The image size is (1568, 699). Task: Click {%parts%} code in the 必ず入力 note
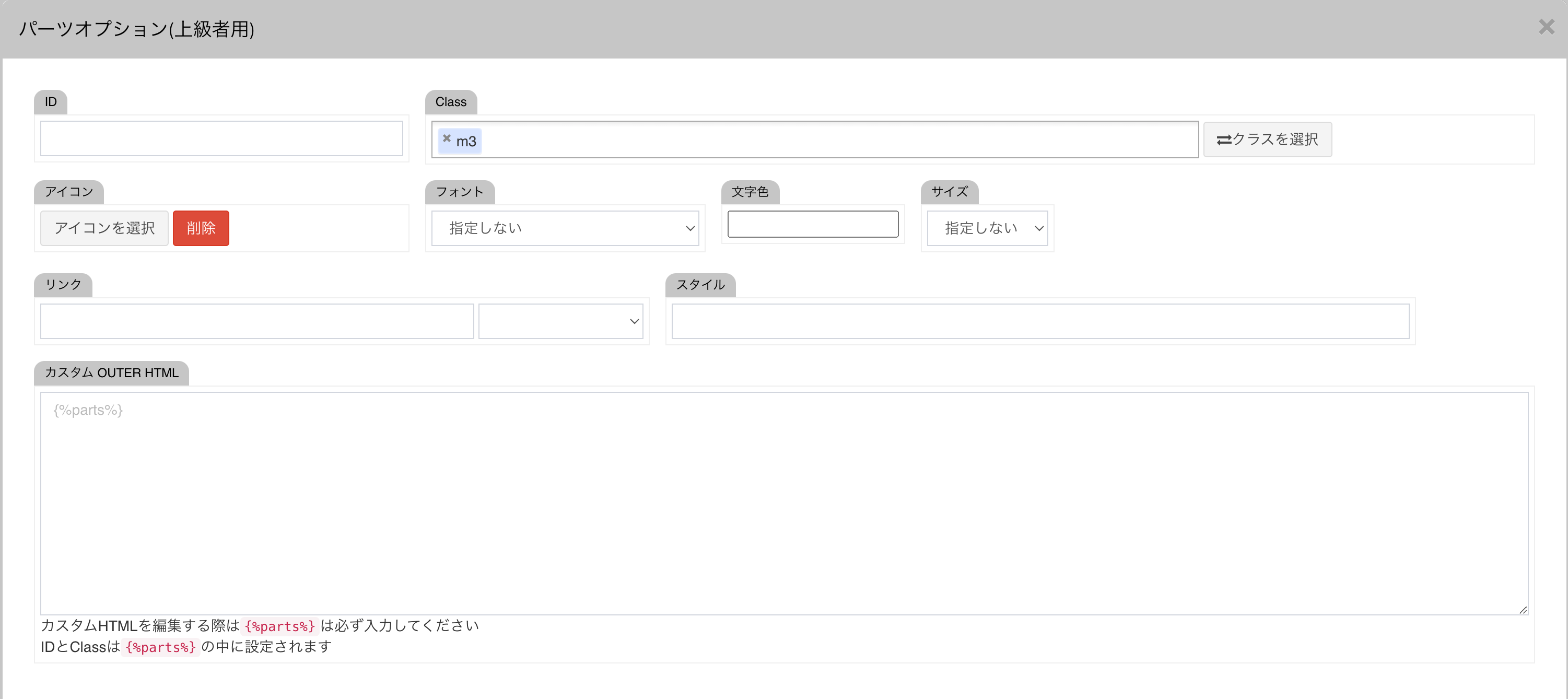(x=279, y=626)
